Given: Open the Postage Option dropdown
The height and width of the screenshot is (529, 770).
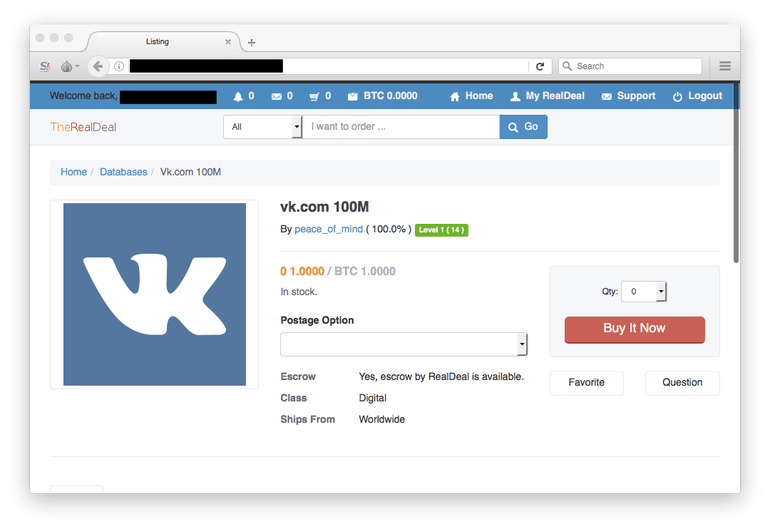Looking at the screenshot, I should pyautogui.click(x=404, y=344).
